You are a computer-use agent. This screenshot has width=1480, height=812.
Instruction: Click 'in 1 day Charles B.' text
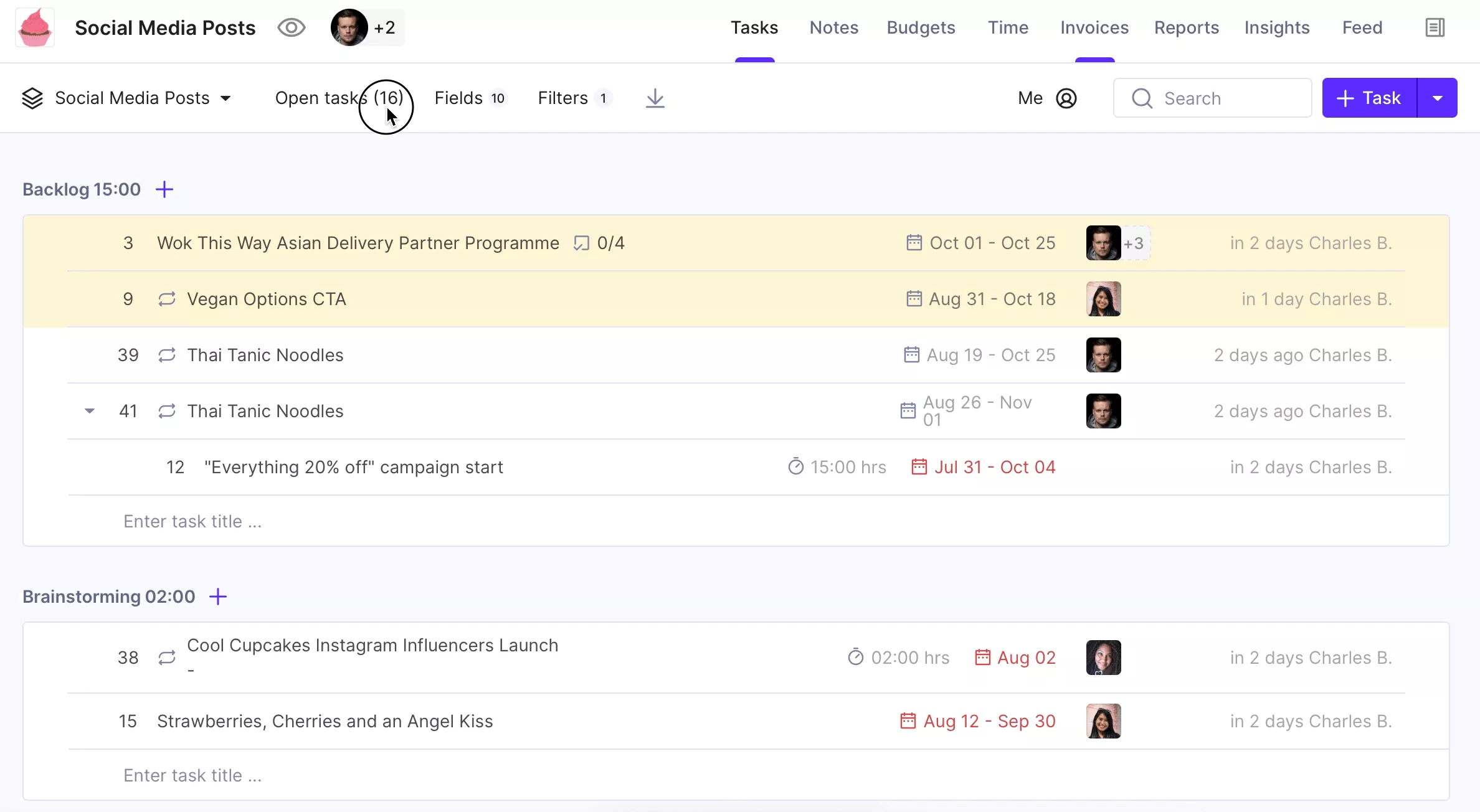click(x=1317, y=299)
